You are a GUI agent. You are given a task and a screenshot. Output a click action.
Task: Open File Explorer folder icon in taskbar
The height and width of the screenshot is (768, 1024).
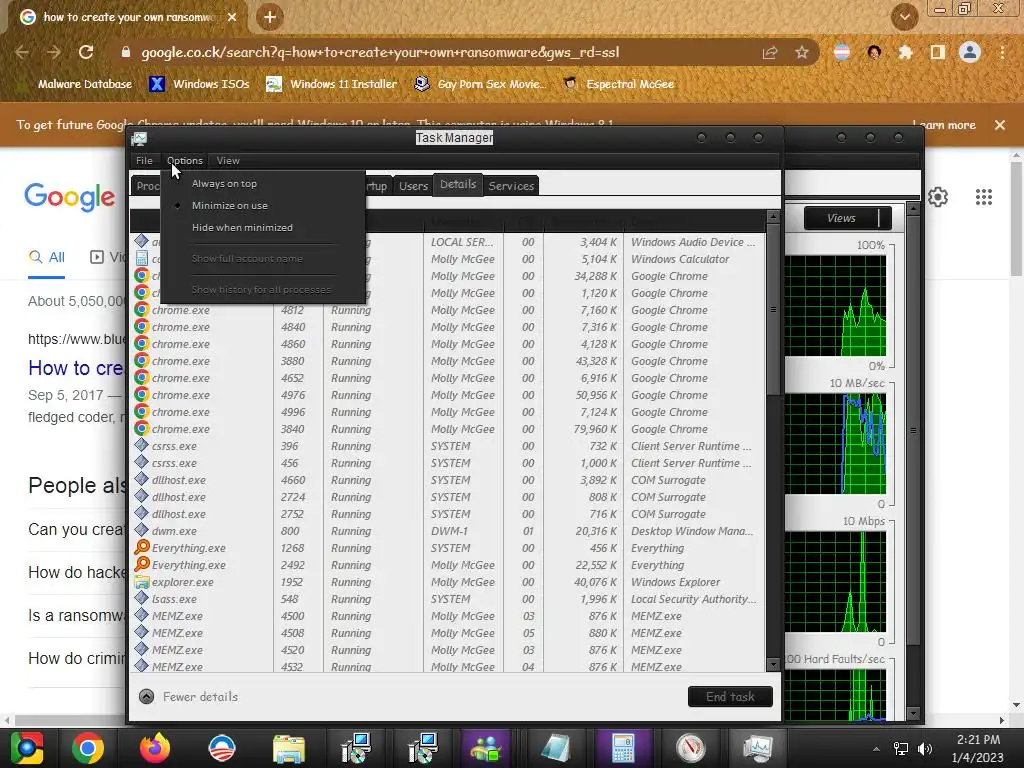pyautogui.click(x=289, y=748)
